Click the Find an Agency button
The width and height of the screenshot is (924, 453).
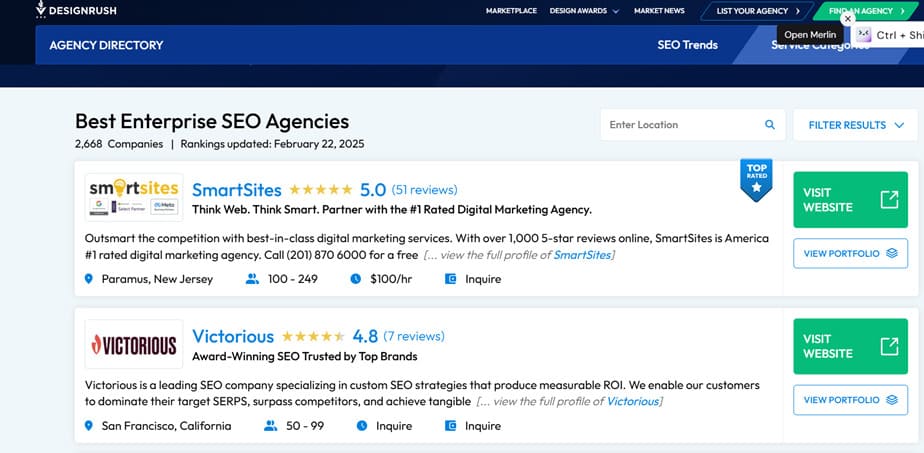(x=866, y=11)
